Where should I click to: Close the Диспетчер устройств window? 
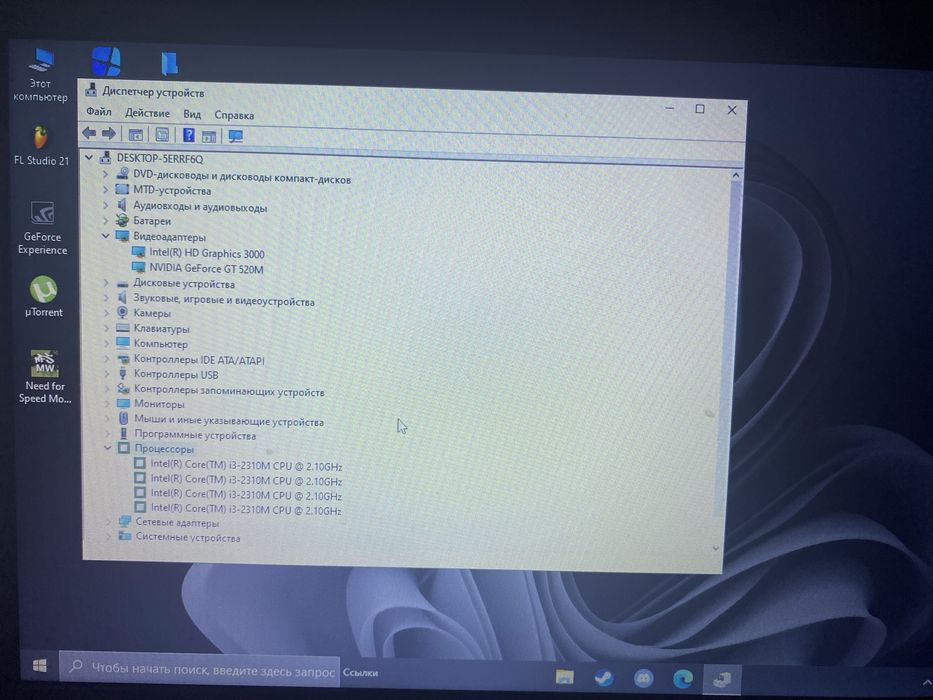click(x=732, y=110)
